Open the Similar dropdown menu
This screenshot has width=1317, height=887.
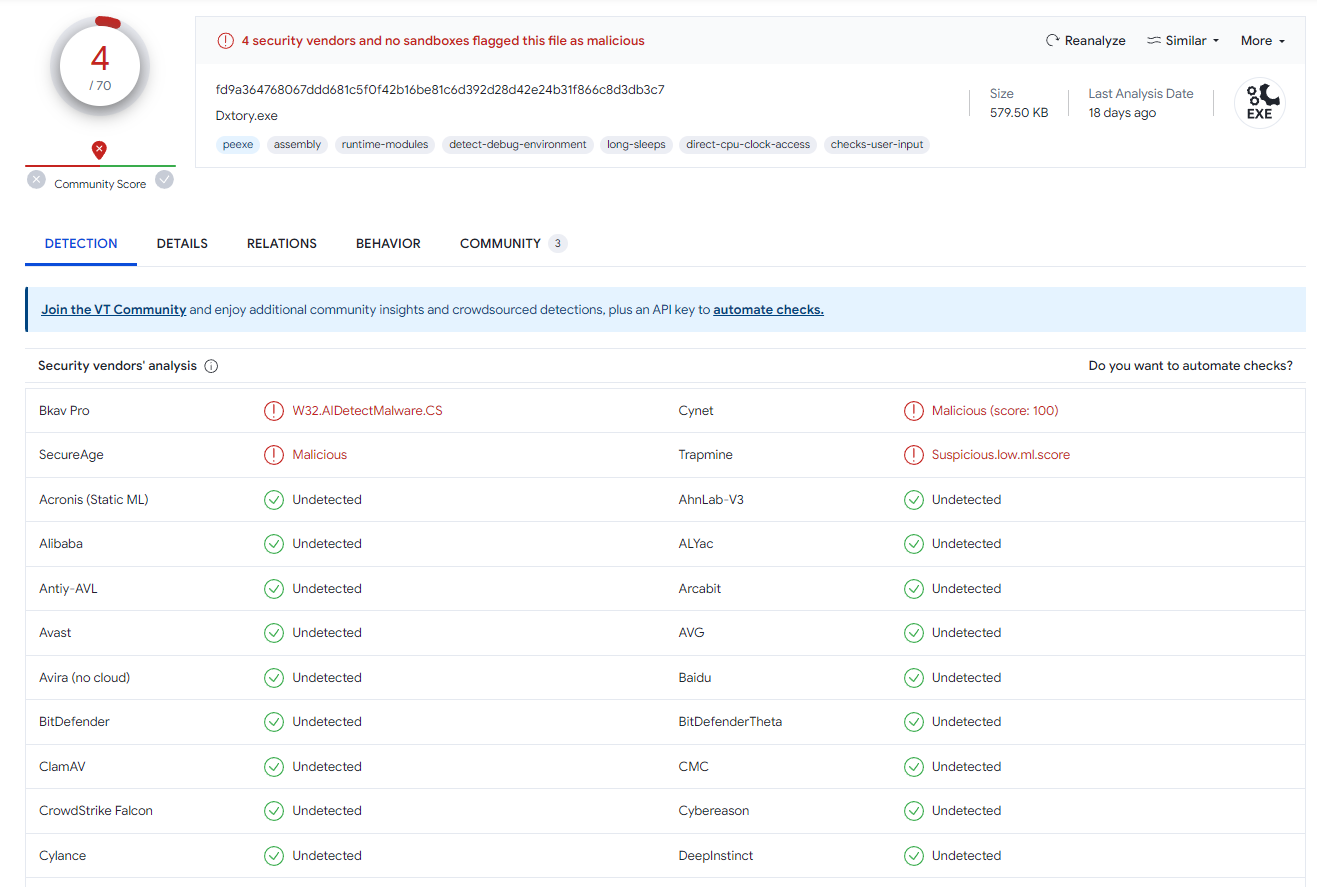click(x=1183, y=41)
